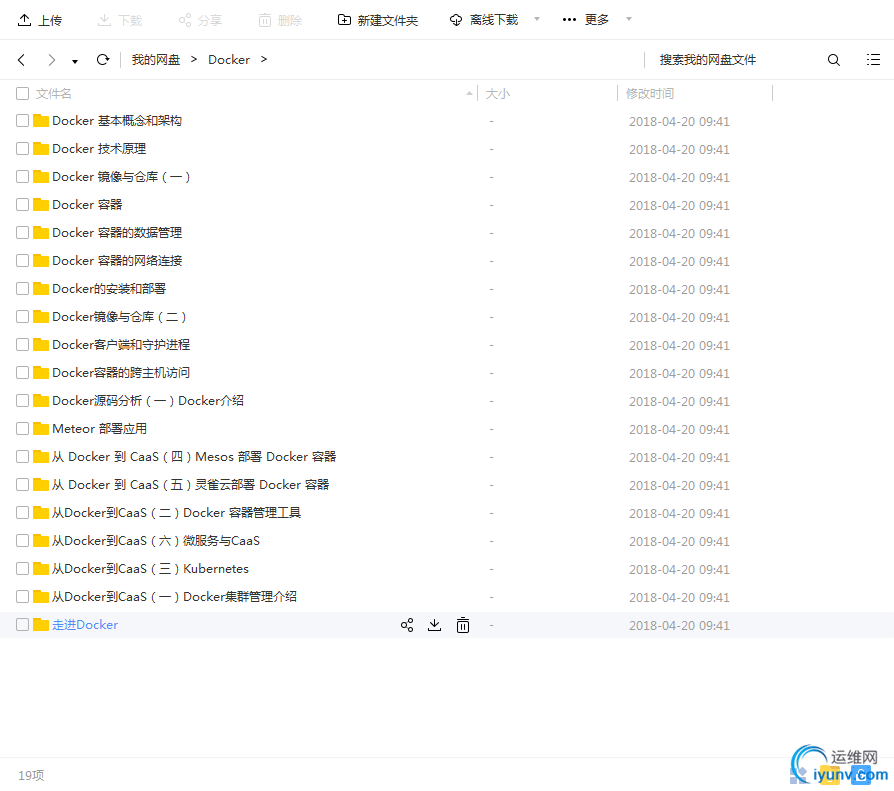This screenshot has height=791, width=894.
Task: Open folder Docker 容器的数据管理
Action: 117,232
